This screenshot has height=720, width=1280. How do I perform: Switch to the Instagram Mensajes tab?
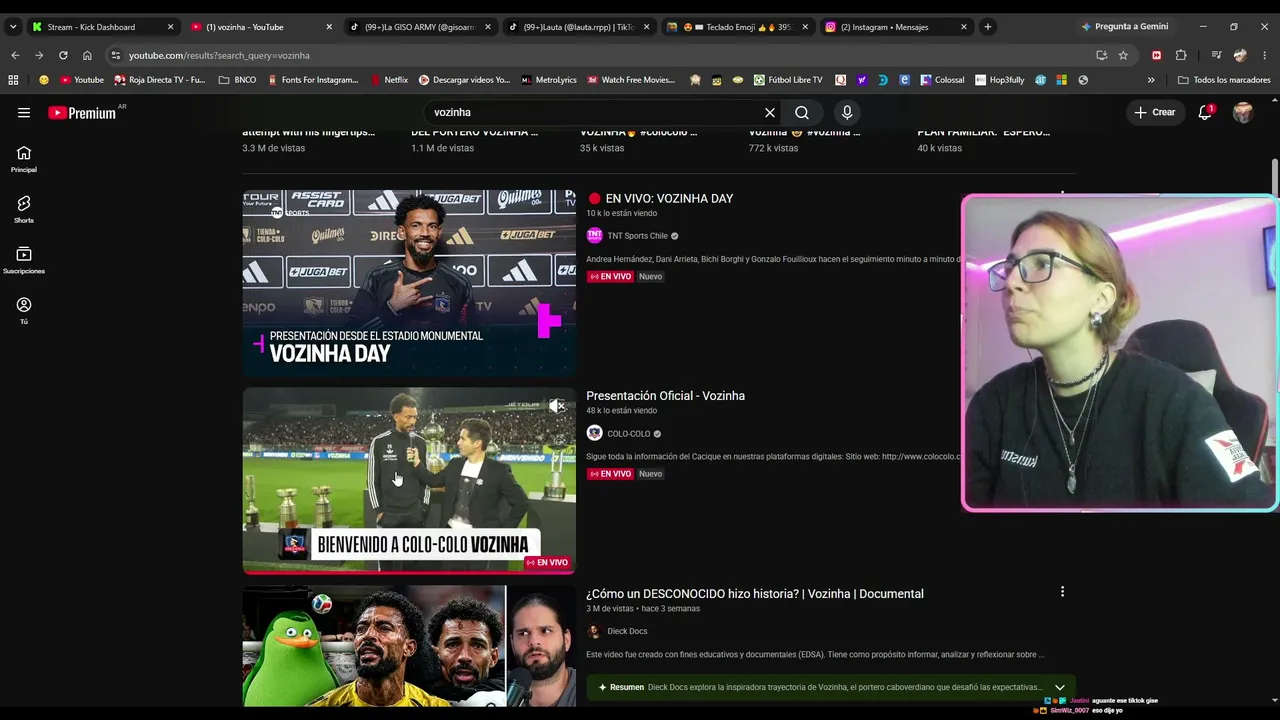click(x=896, y=27)
